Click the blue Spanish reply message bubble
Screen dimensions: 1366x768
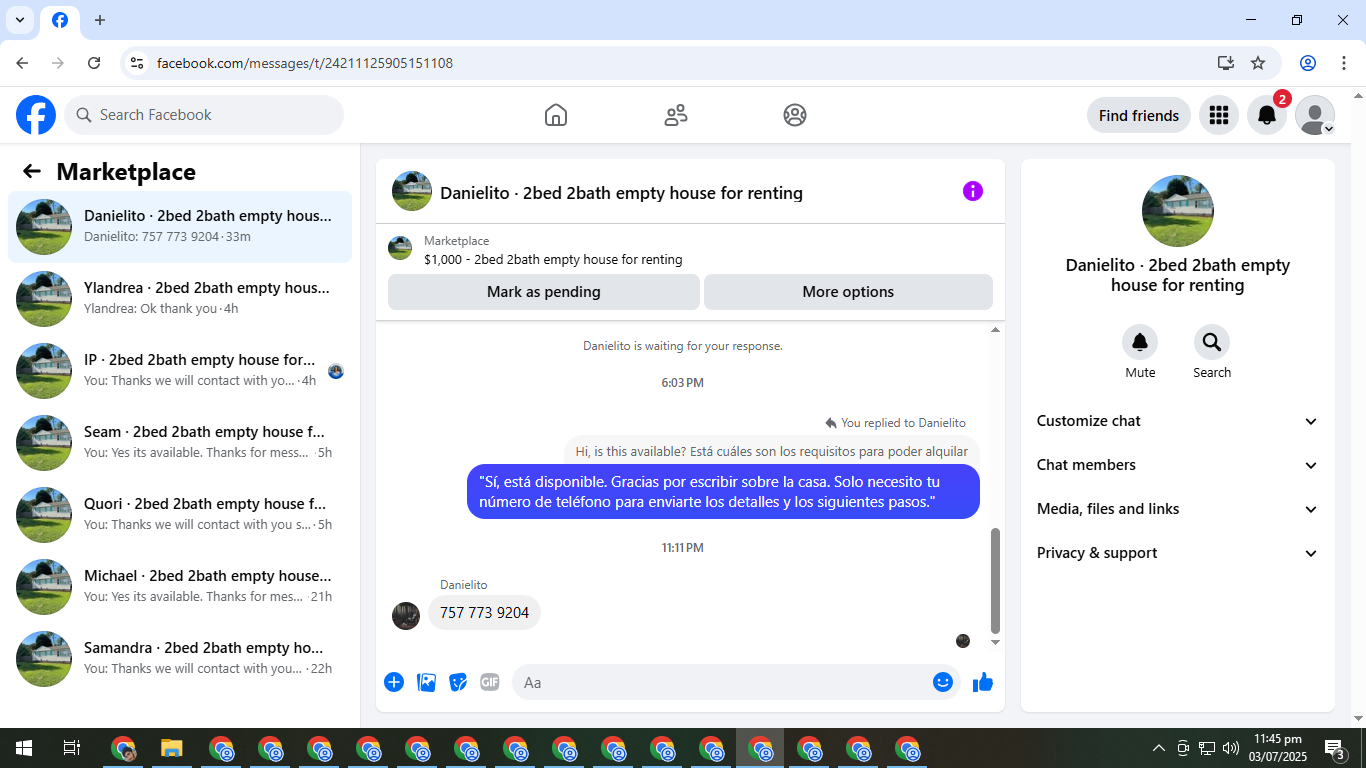tap(723, 491)
